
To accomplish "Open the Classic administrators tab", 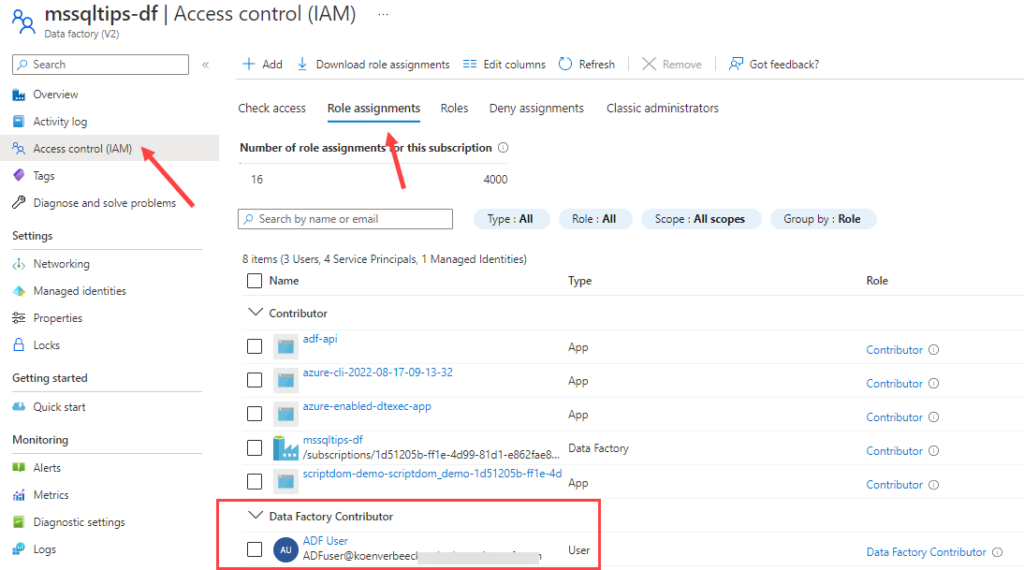I will point(662,108).
